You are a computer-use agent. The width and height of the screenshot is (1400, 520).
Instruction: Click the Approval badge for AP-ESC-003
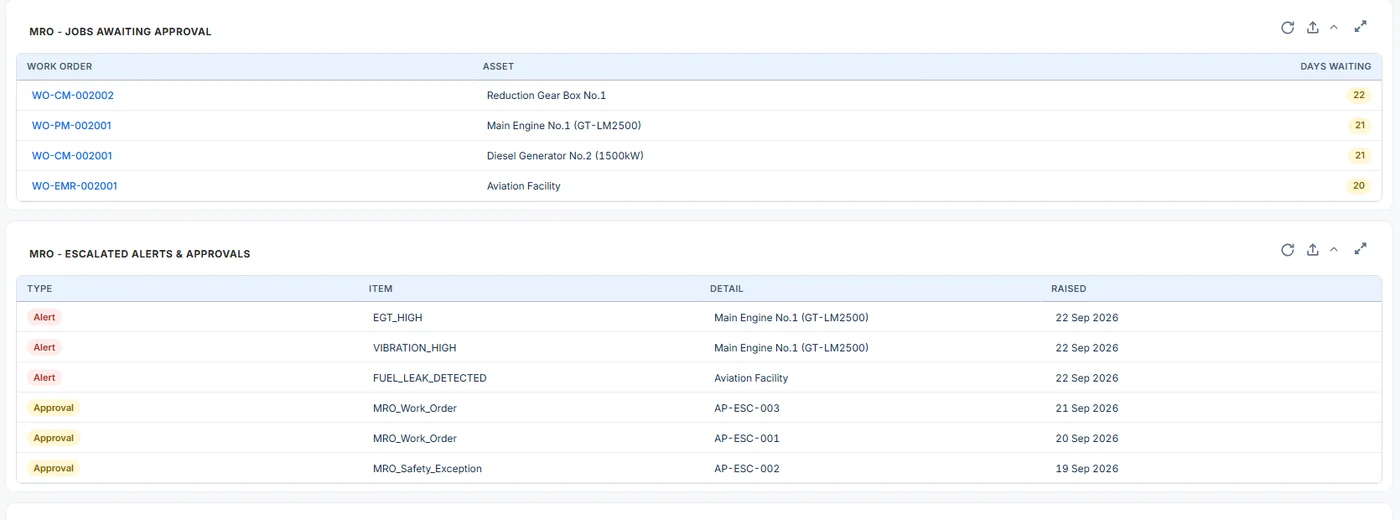[53, 408]
